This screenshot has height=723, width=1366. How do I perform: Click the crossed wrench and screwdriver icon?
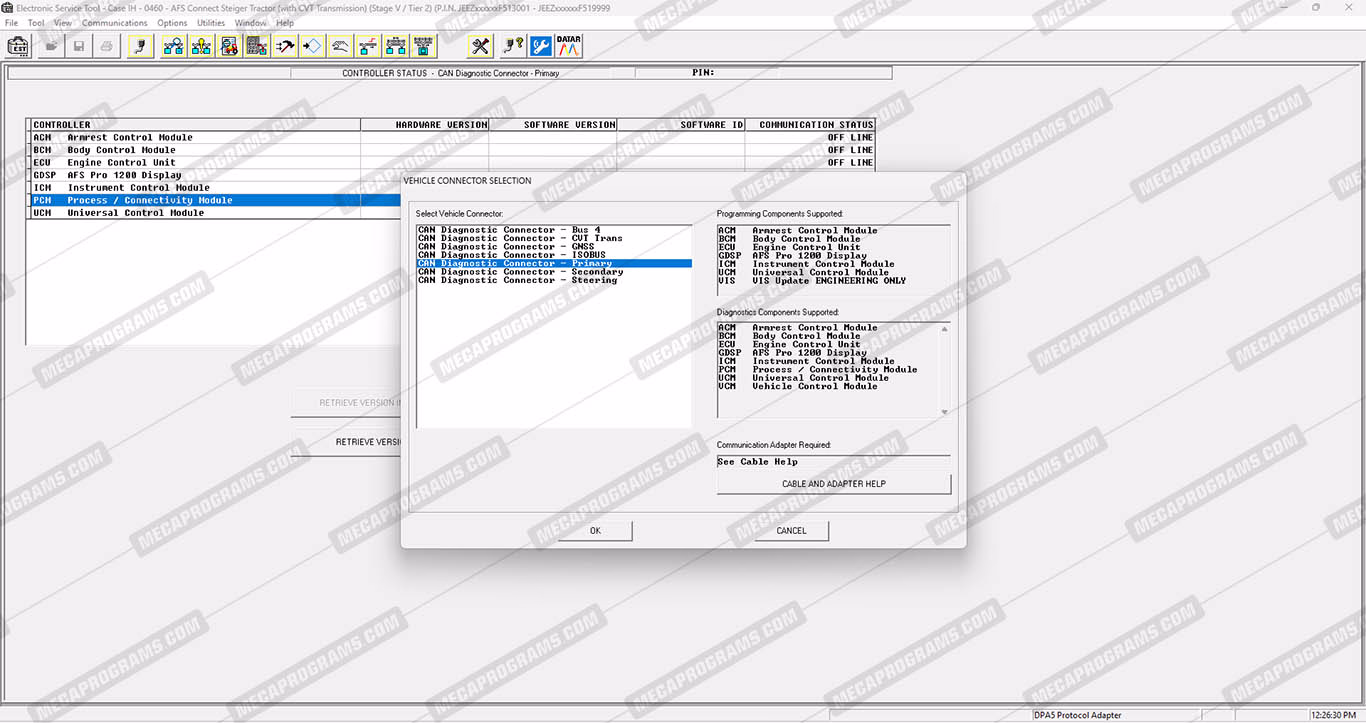coord(481,46)
